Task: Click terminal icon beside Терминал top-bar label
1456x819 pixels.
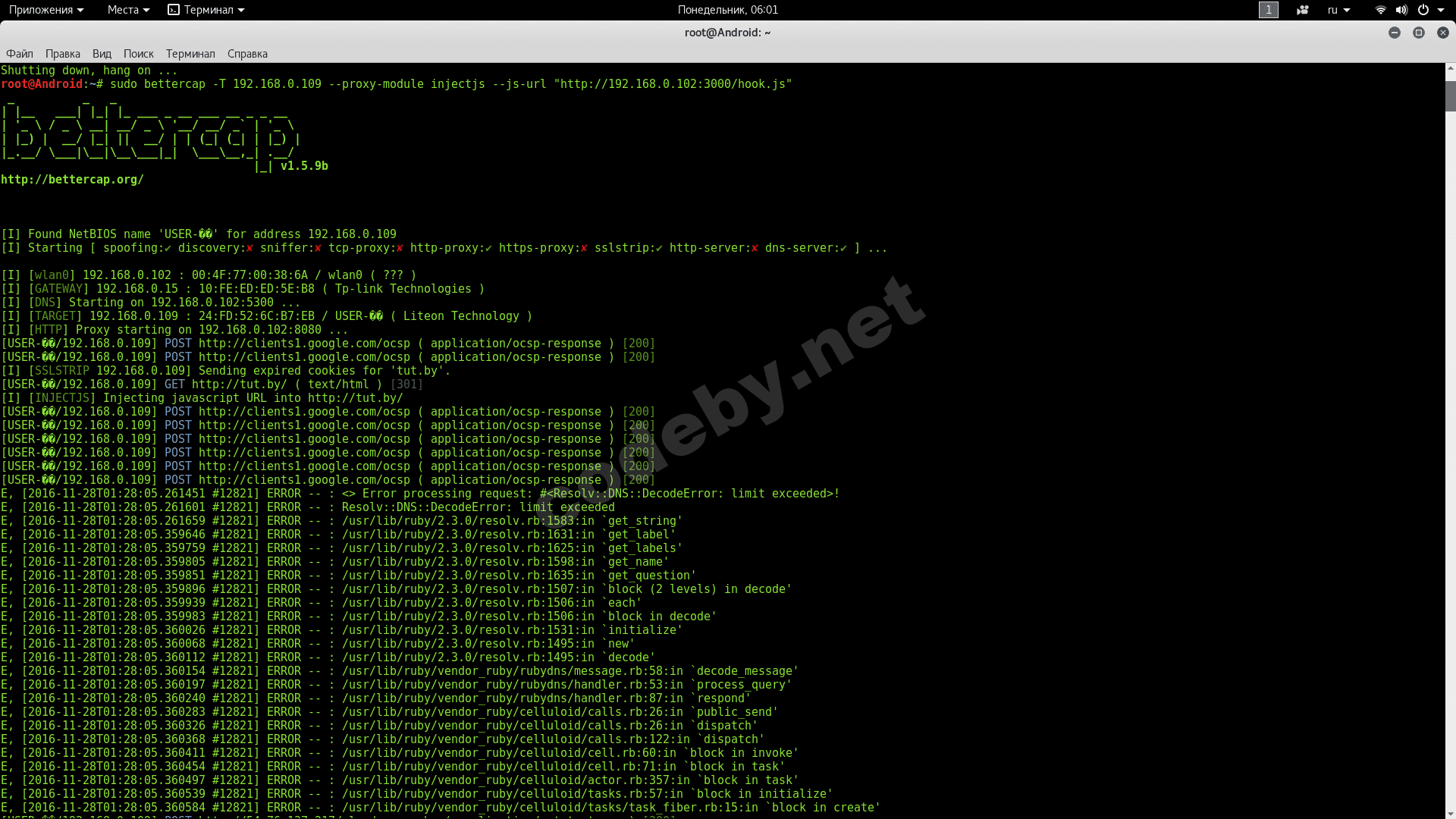Action: click(174, 10)
